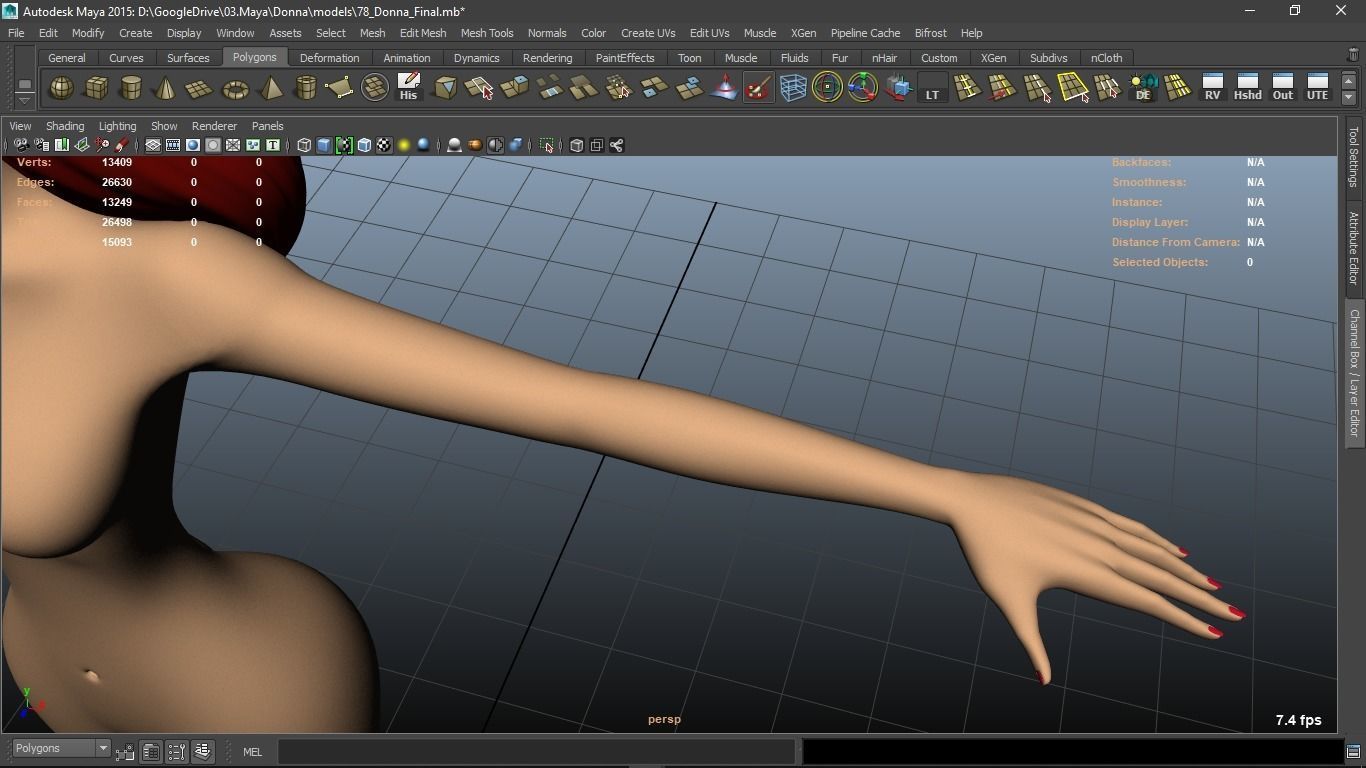
Task: Create a polygon cube from shelf
Action: pos(96,88)
